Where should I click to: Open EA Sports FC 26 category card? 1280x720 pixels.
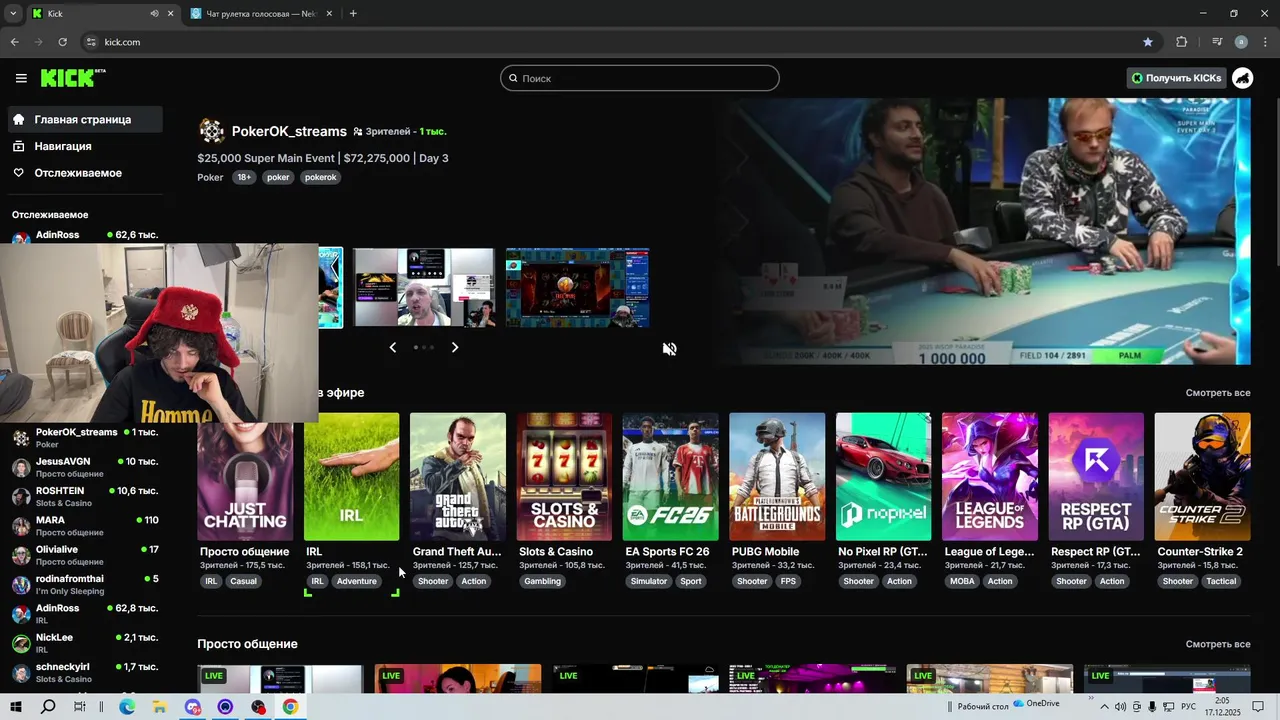tap(671, 477)
